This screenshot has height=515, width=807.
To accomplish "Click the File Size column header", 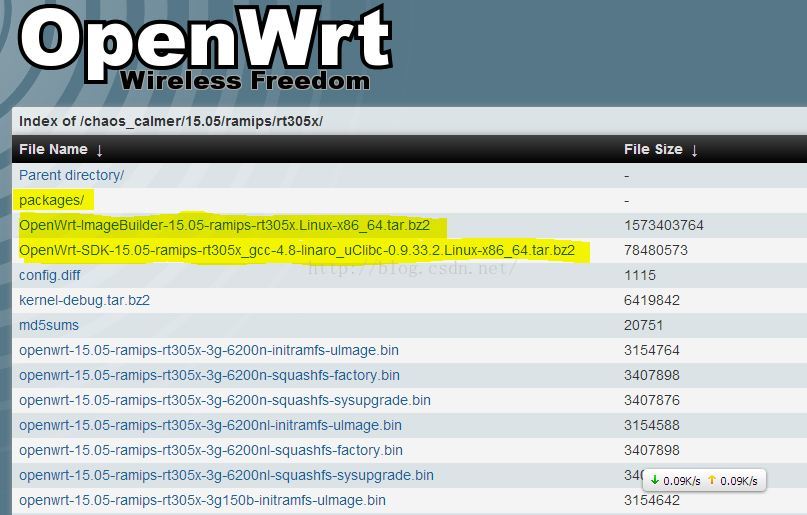I will click(653, 149).
